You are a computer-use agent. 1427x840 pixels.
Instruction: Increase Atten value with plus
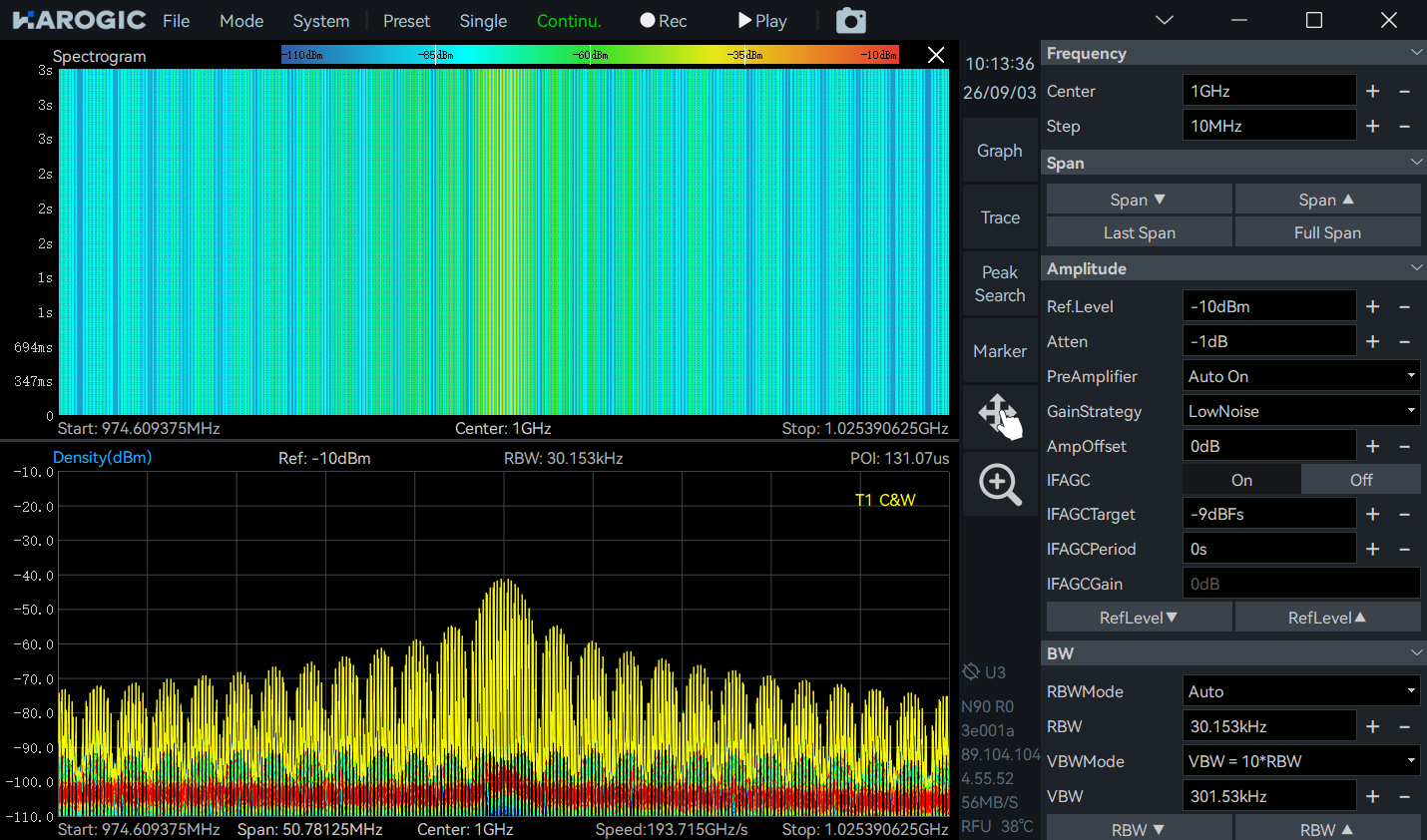1373,341
